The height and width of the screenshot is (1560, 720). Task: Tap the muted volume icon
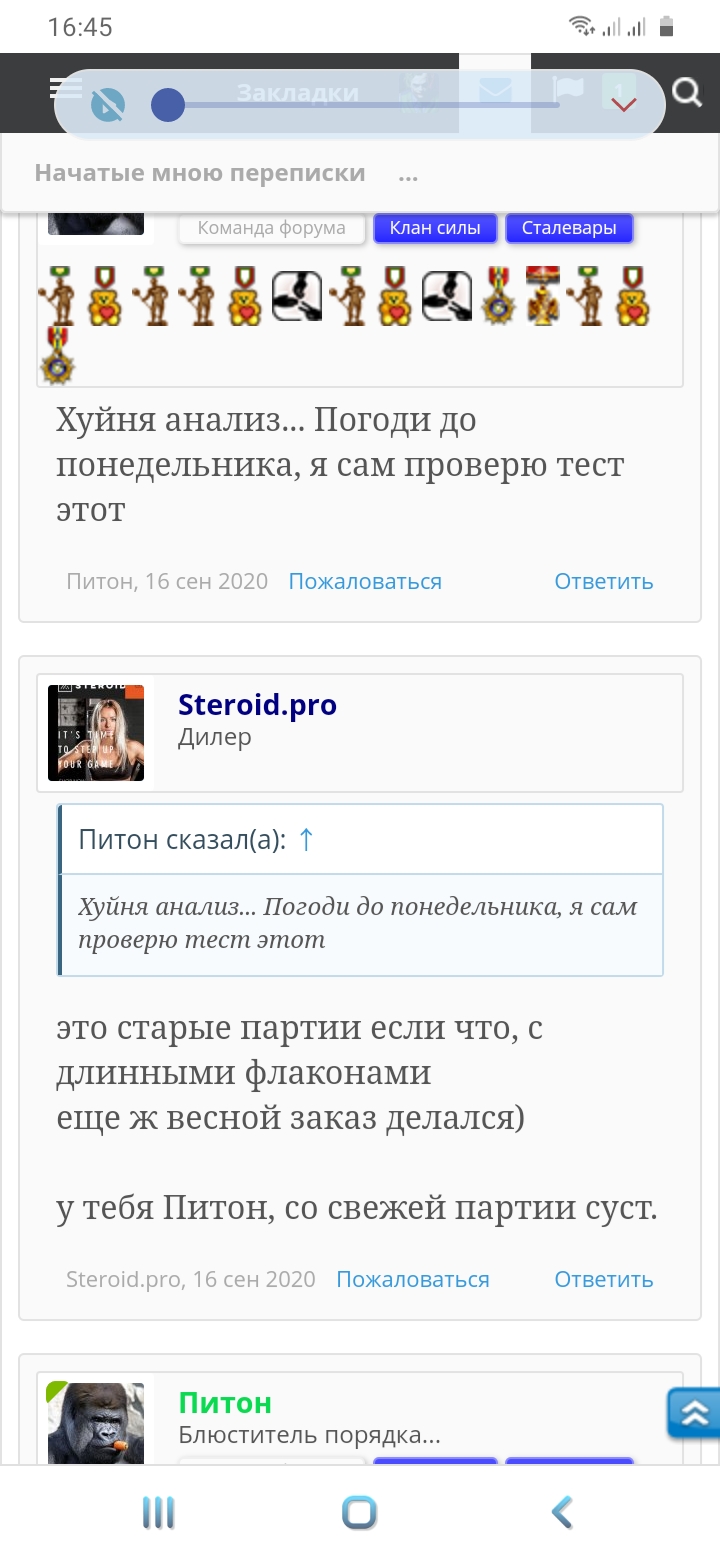108,104
